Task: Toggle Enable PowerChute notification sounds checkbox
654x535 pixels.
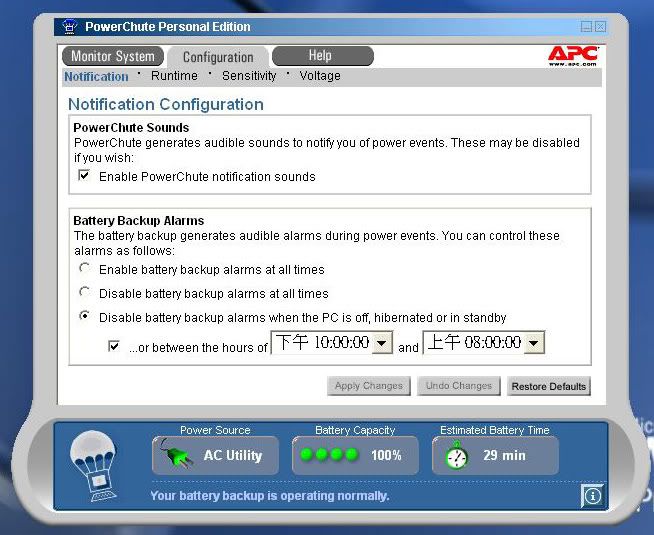Action: click(x=84, y=175)
